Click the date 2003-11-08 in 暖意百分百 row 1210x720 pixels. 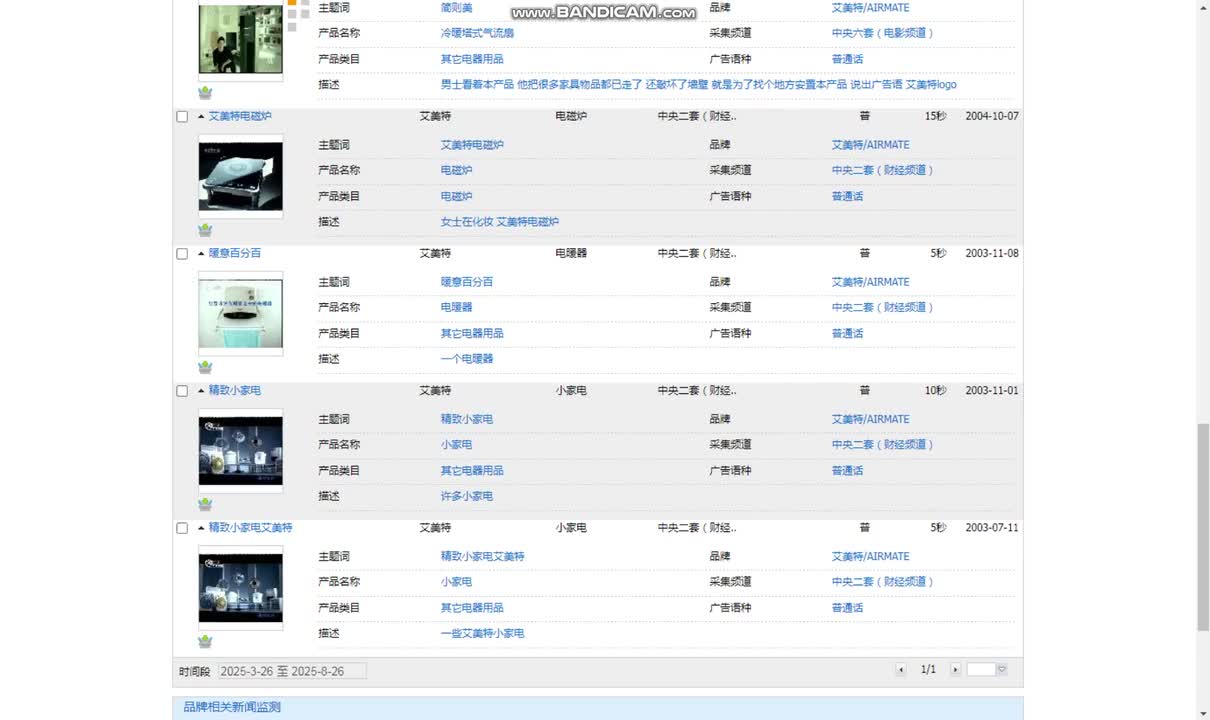click(x=992, y=253)
